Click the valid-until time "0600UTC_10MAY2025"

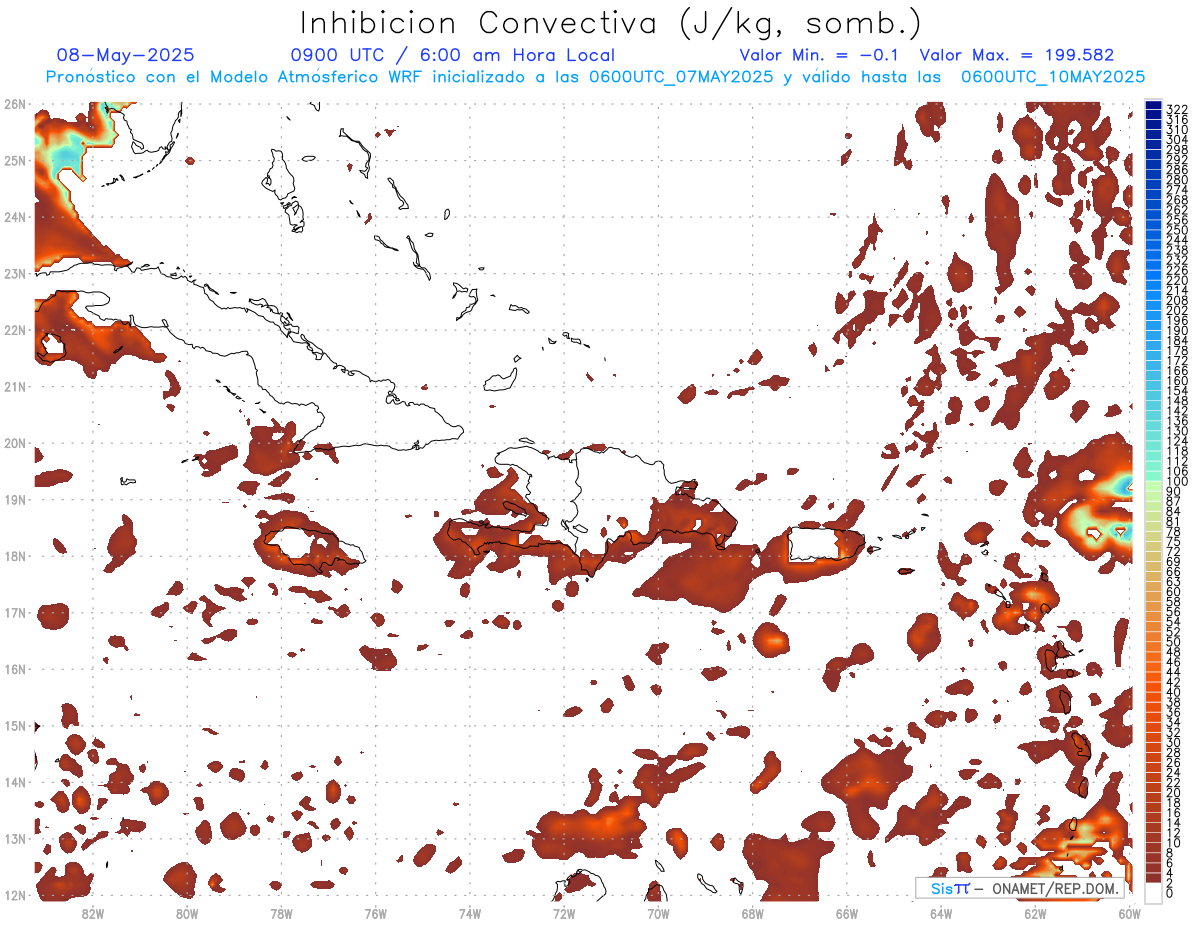[1052, 76]
